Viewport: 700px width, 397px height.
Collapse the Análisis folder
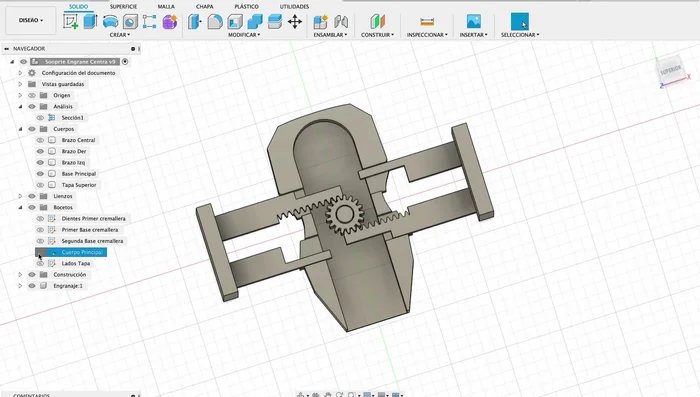click(20, 107)
